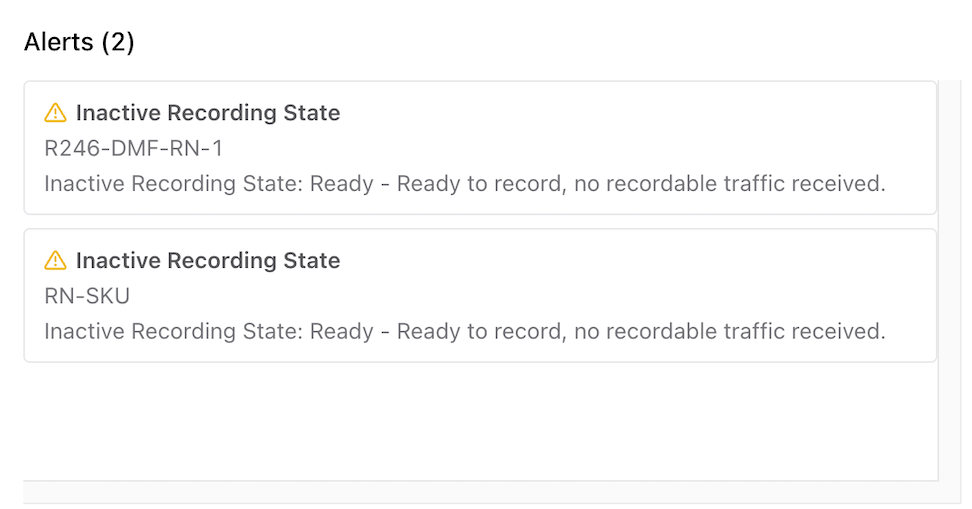The height and width of the screenshot is (509, 972).
Task: Select the R246-DMF-RN-1 recorder name
Action: [x=133, y=148]
